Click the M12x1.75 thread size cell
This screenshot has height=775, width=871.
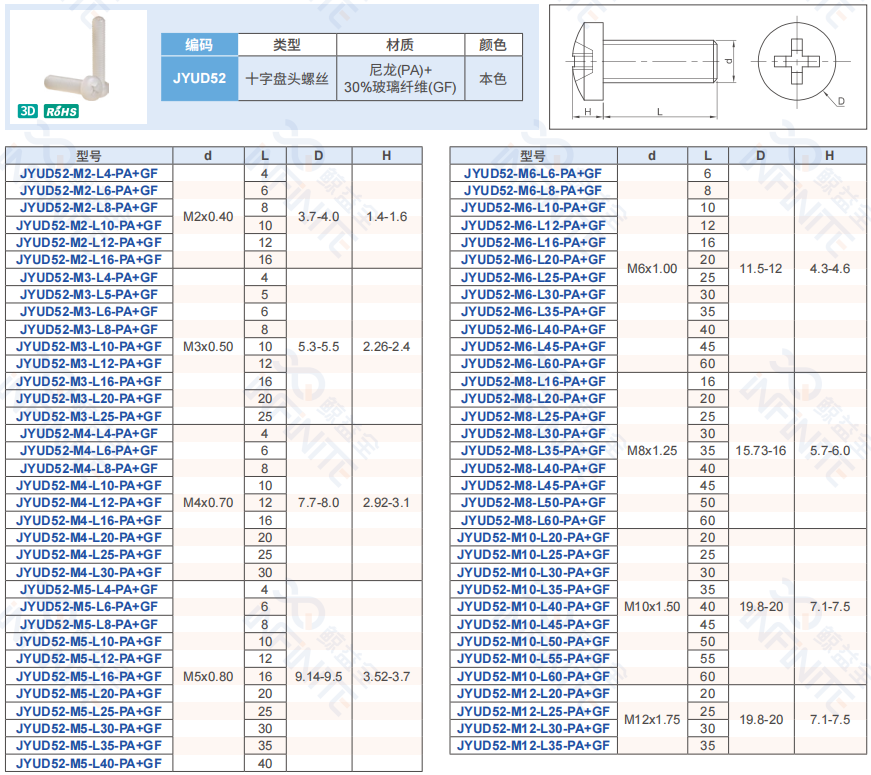[x=652, y=719]
